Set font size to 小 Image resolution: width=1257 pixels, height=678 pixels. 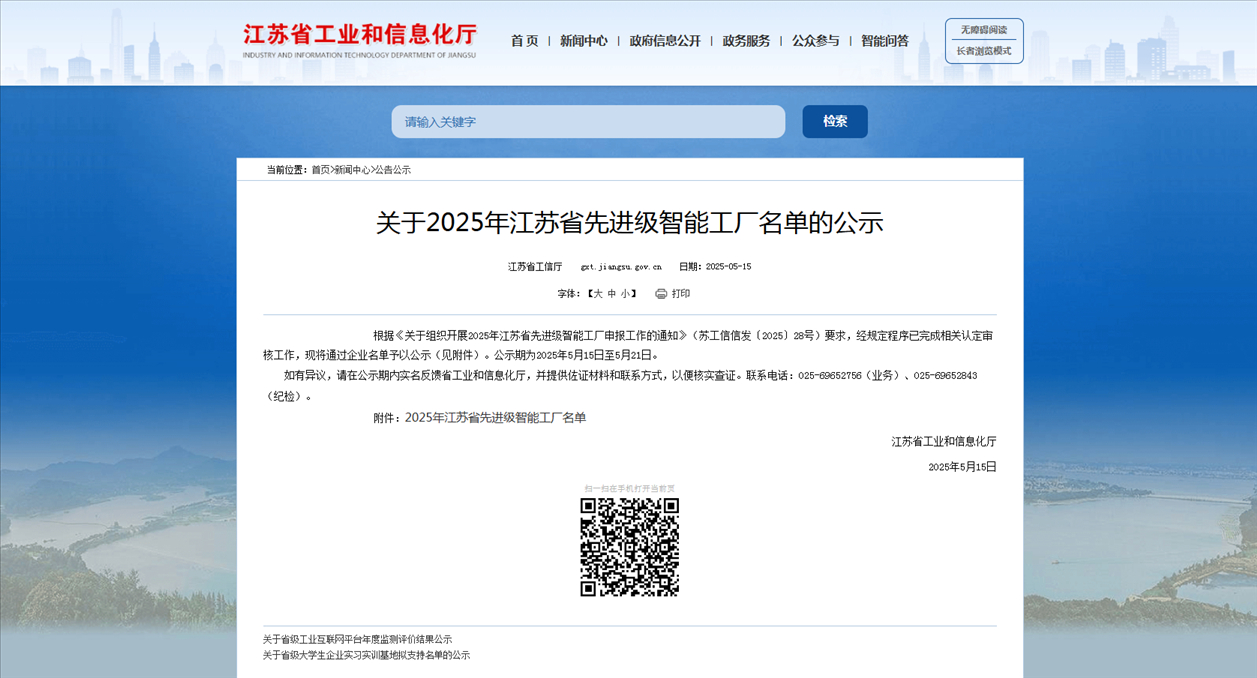625,294
